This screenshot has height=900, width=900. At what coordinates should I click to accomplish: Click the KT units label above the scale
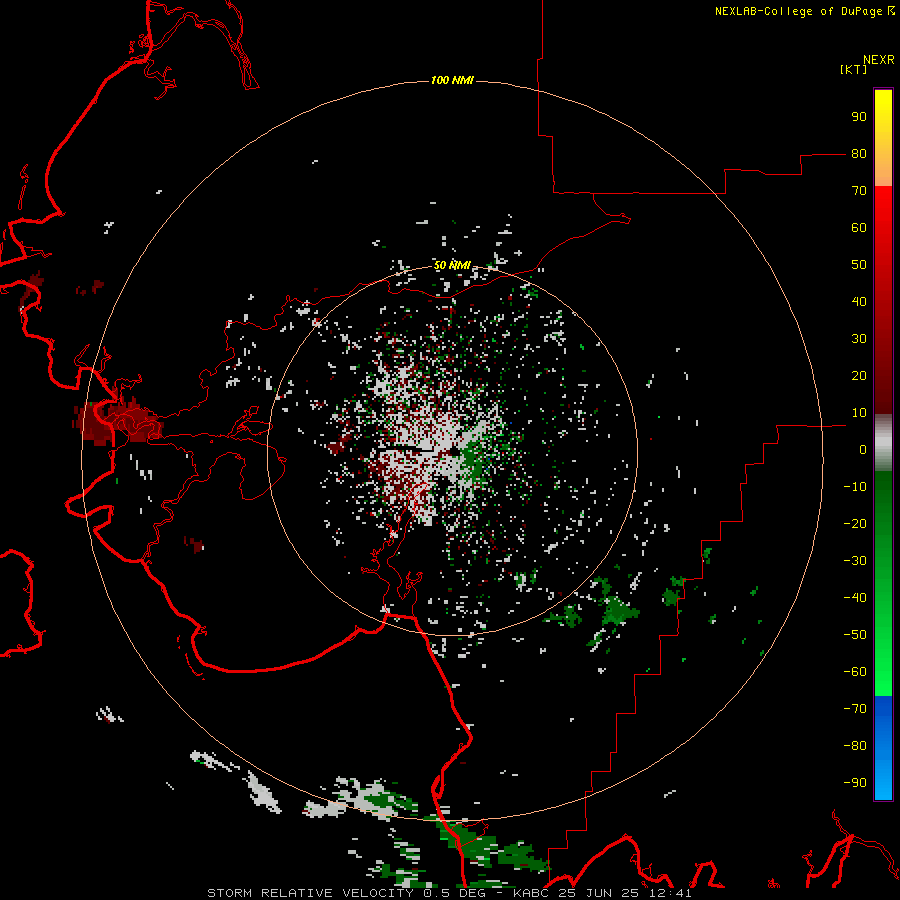854,69
